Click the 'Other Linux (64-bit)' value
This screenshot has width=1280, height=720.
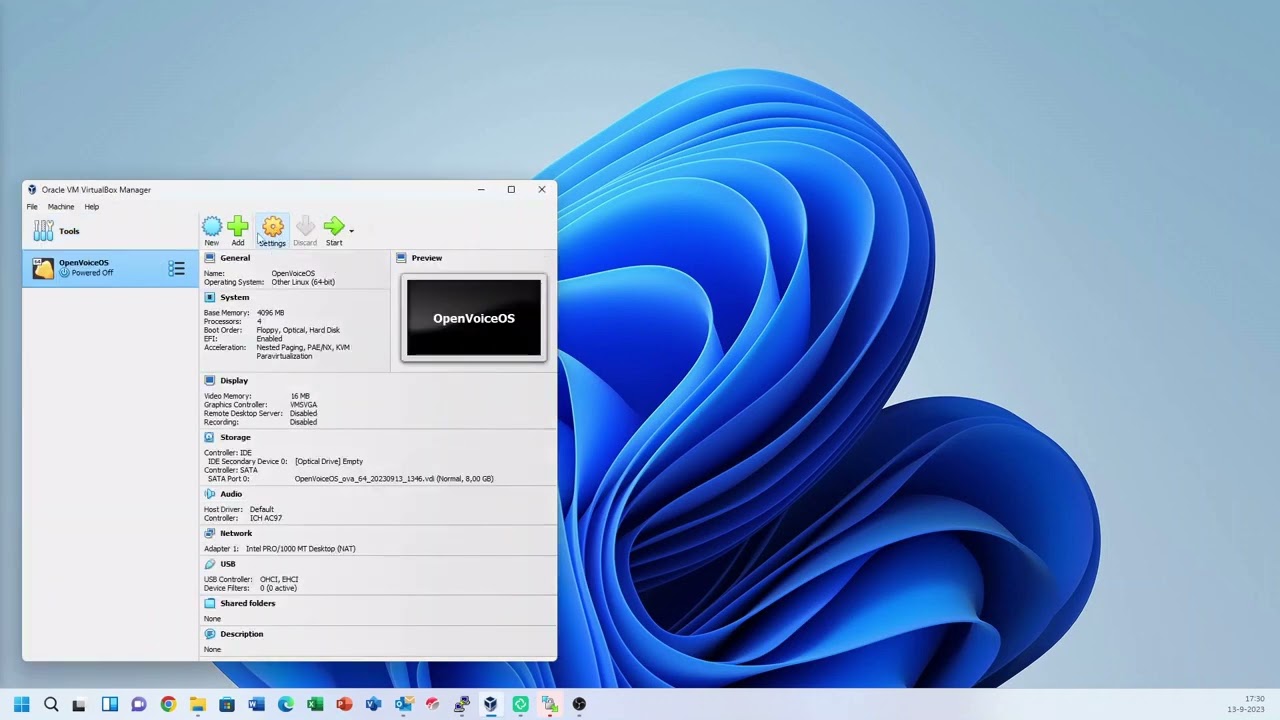point(303,282)
